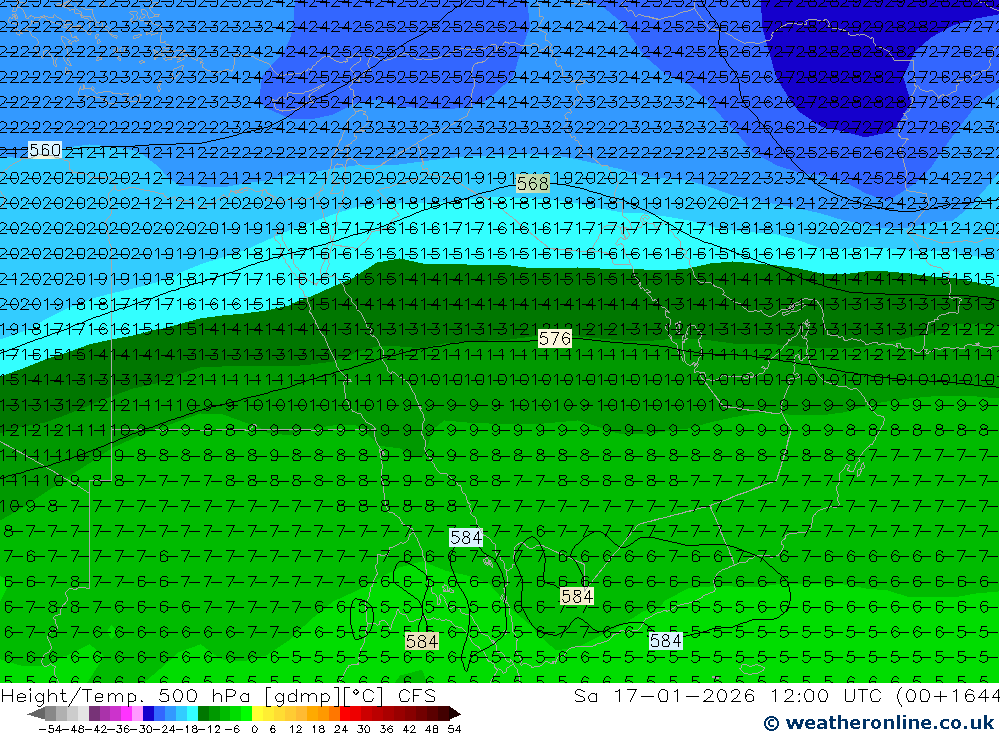Click the '-54' legend scale value
Screen dimensions: 1000x733
[x=50, y=729]
